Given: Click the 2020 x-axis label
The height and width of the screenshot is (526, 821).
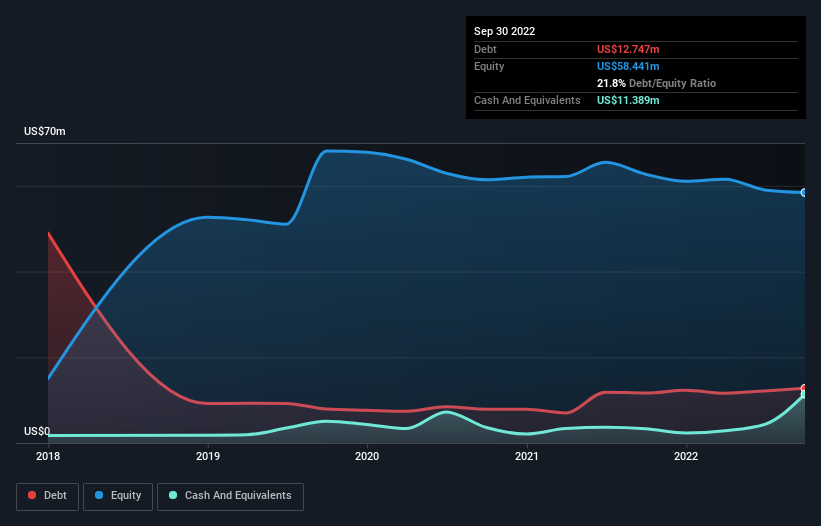Looking at the screenshot, I should tap(367, 456).
